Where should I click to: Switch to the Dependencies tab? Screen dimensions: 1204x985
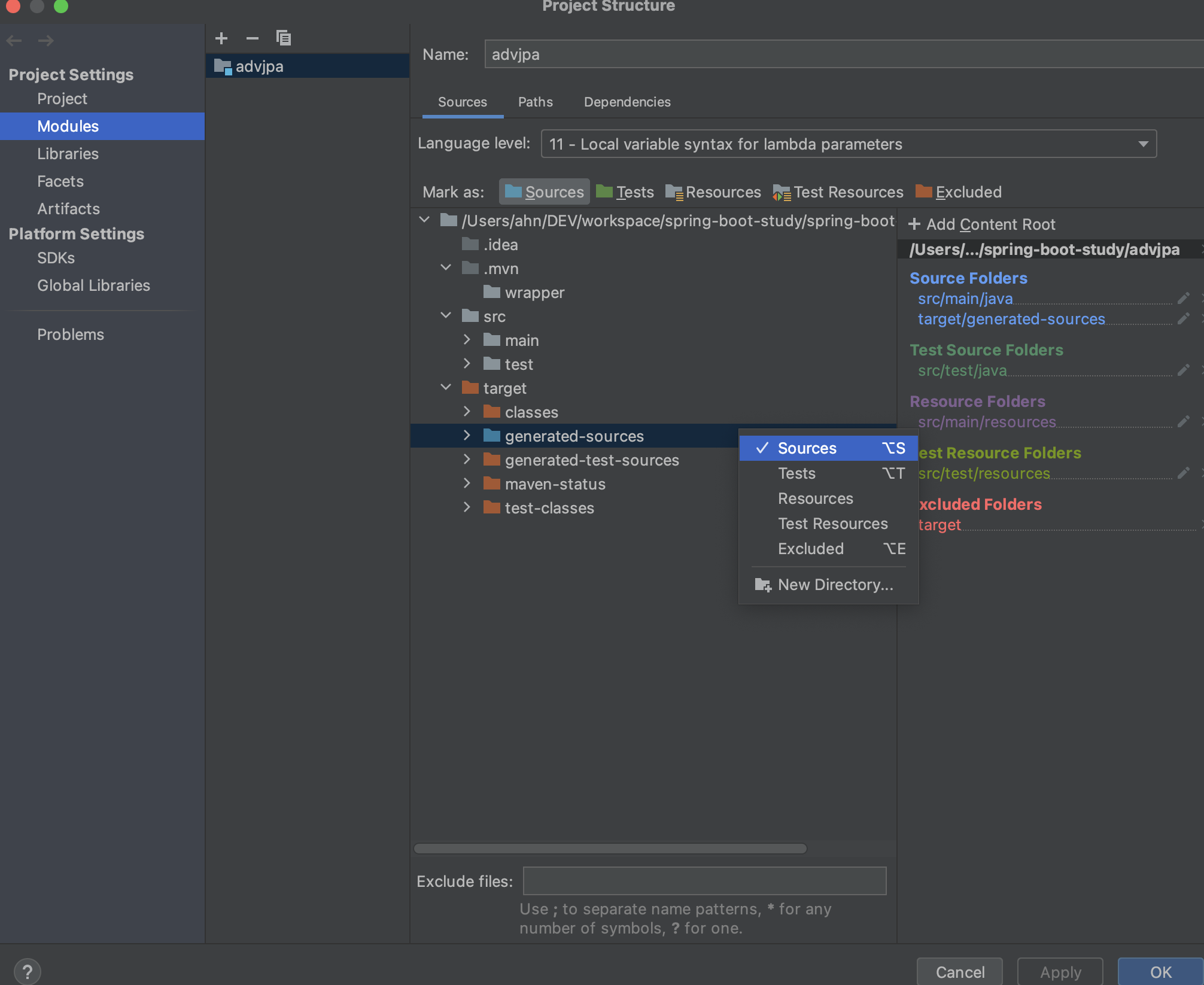coord(627,102)
